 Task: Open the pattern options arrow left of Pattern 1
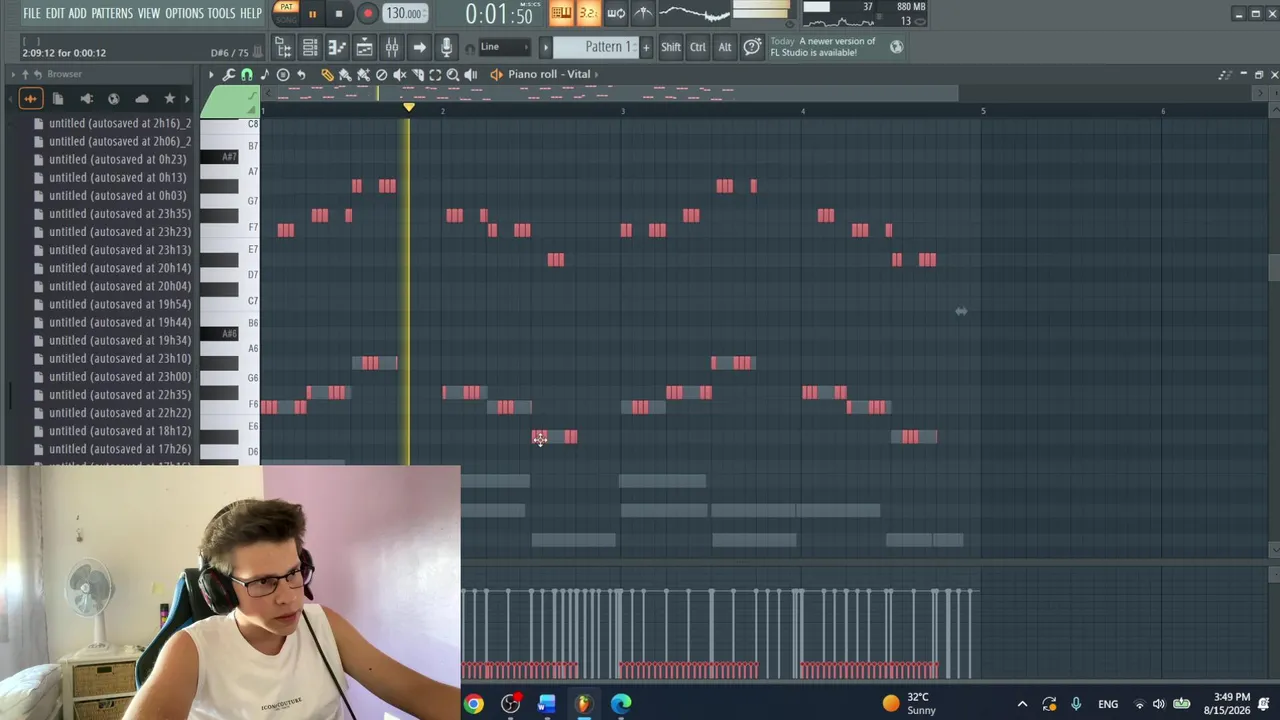[x=545, y=47]
